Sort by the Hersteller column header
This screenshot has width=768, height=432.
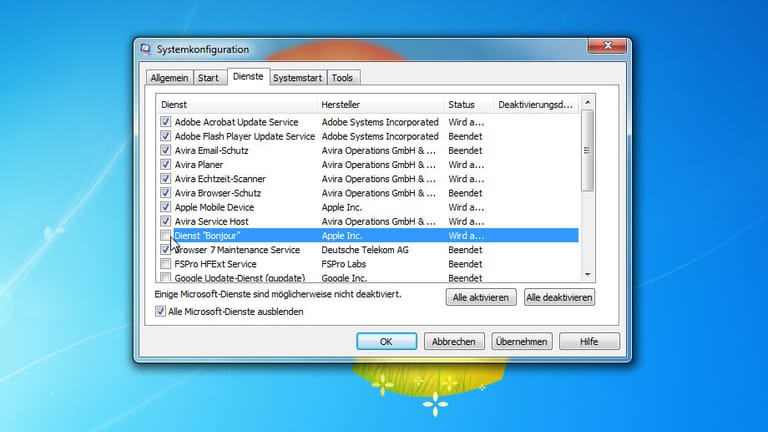tap(380, 104)
